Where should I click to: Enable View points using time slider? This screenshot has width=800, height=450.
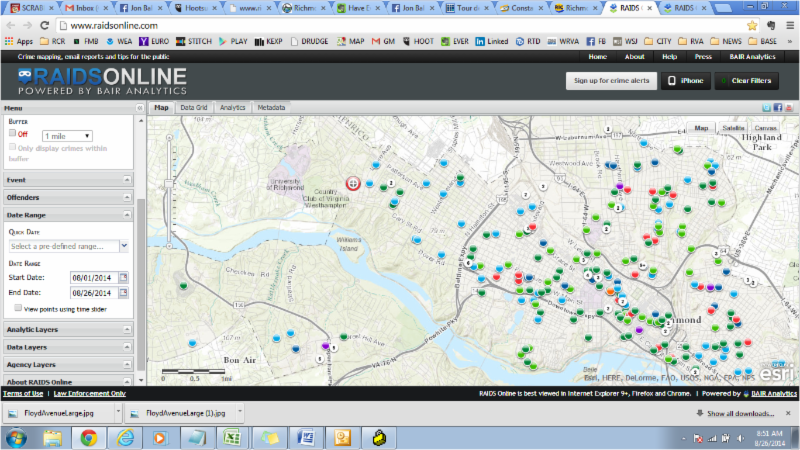tap(12, 309)
